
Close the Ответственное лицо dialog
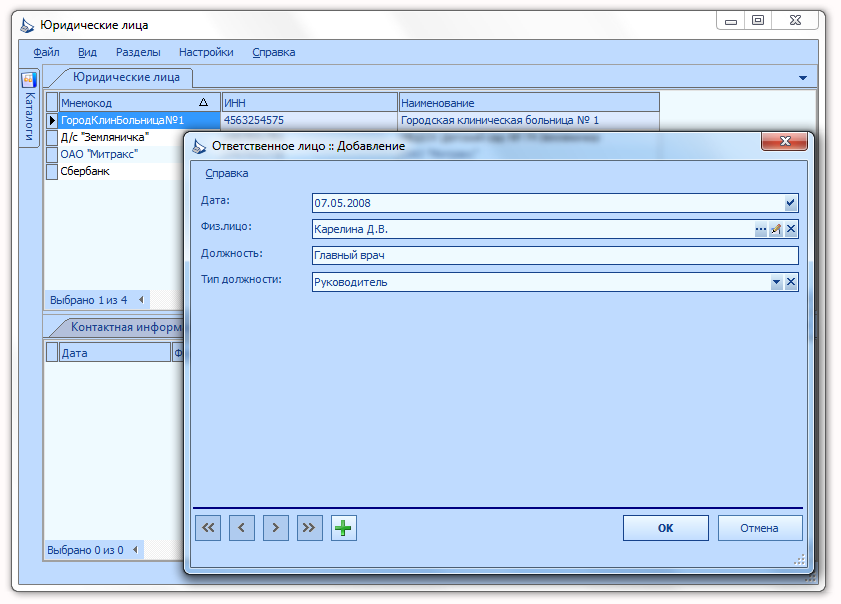(785, 141)
